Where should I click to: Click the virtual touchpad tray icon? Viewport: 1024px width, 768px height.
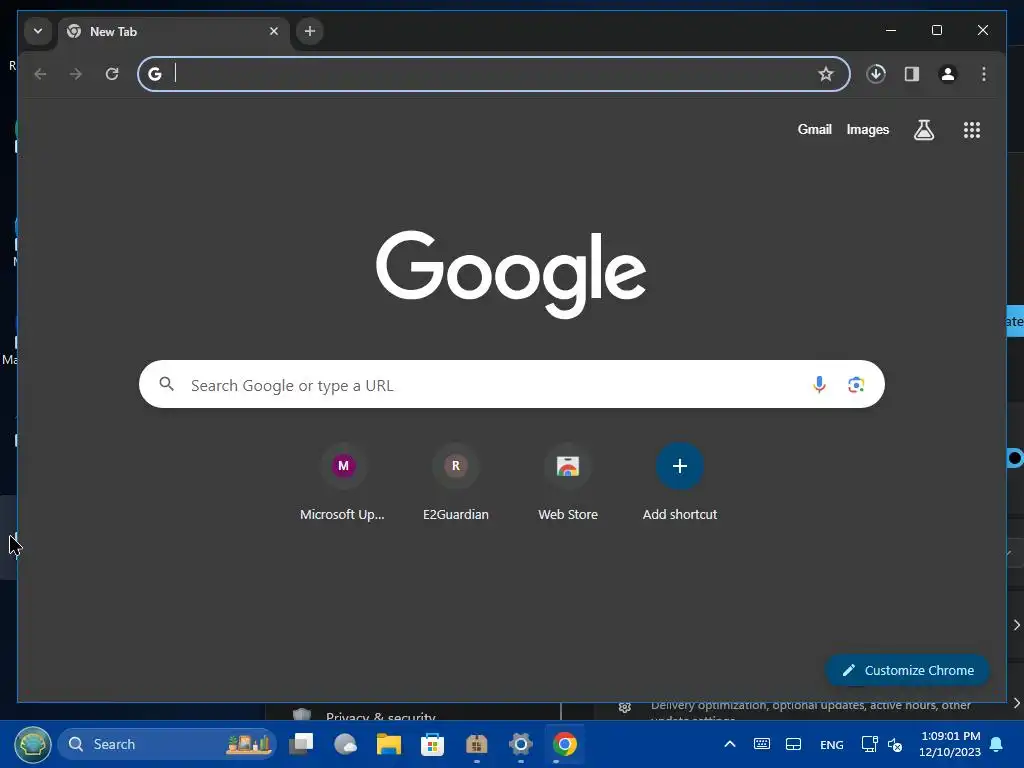[793, 744]
